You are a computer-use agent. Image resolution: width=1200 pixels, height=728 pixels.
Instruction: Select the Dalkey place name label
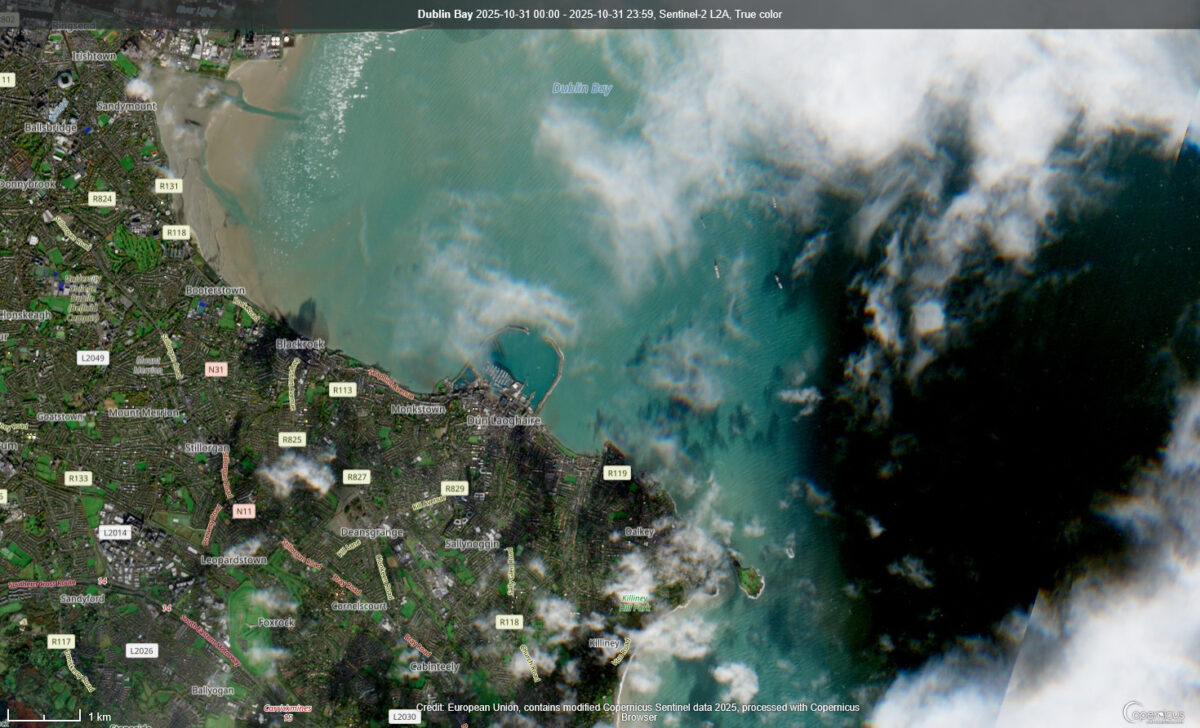[x=640, y=529]
